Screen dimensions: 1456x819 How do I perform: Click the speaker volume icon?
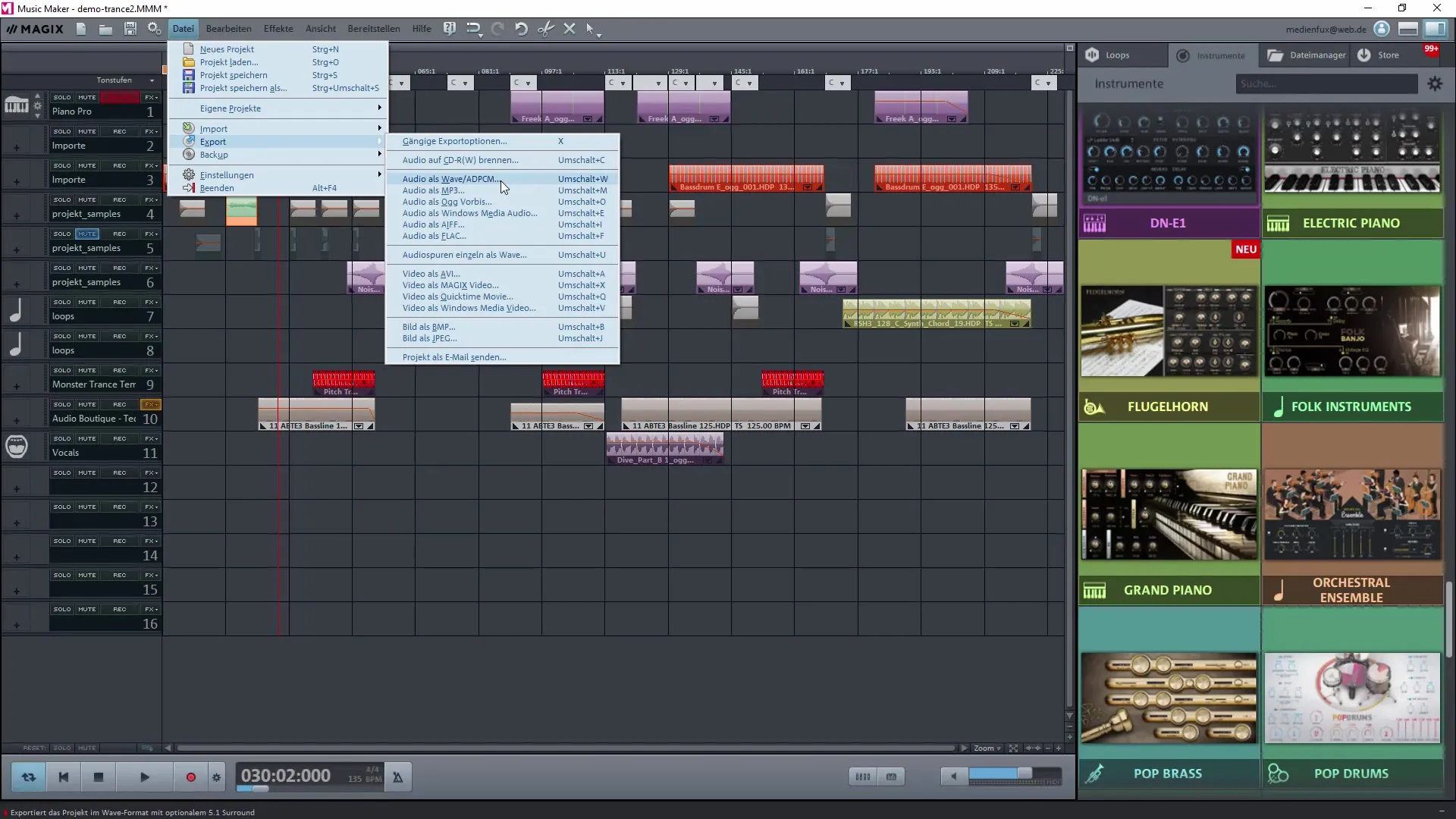point(953,777)
